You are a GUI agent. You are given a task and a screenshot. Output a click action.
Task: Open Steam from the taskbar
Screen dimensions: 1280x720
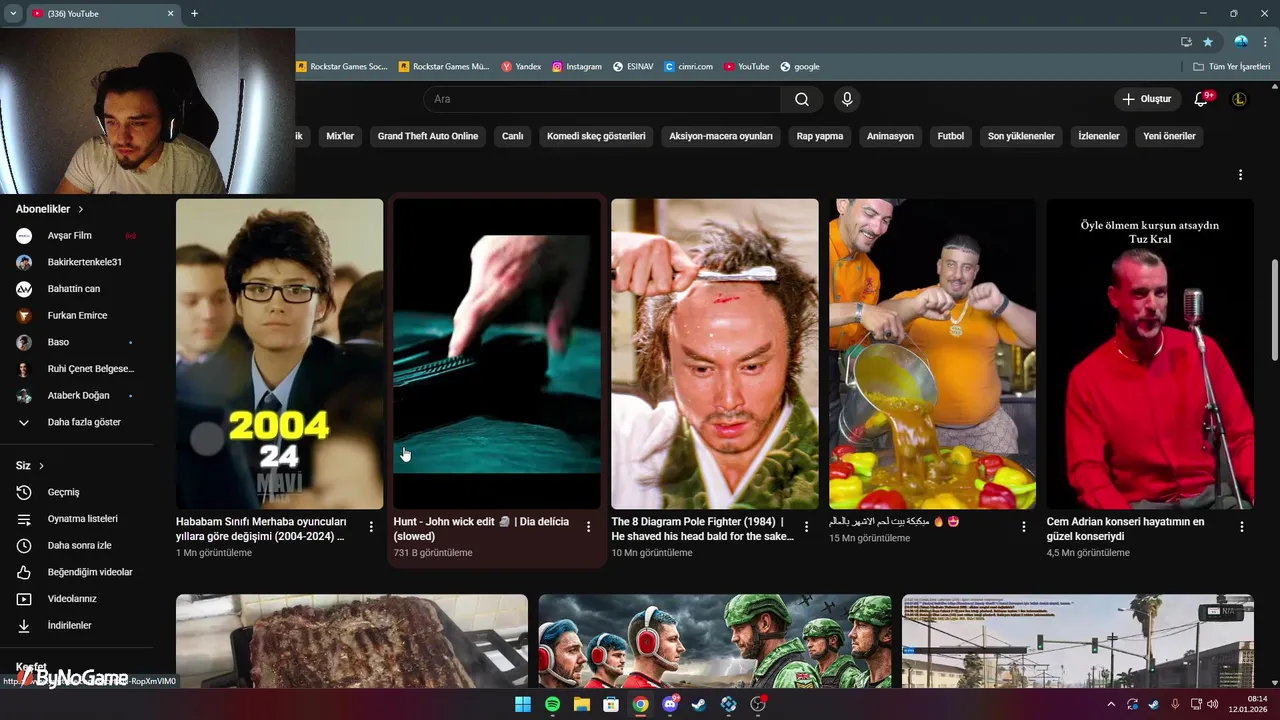point(699,704)
